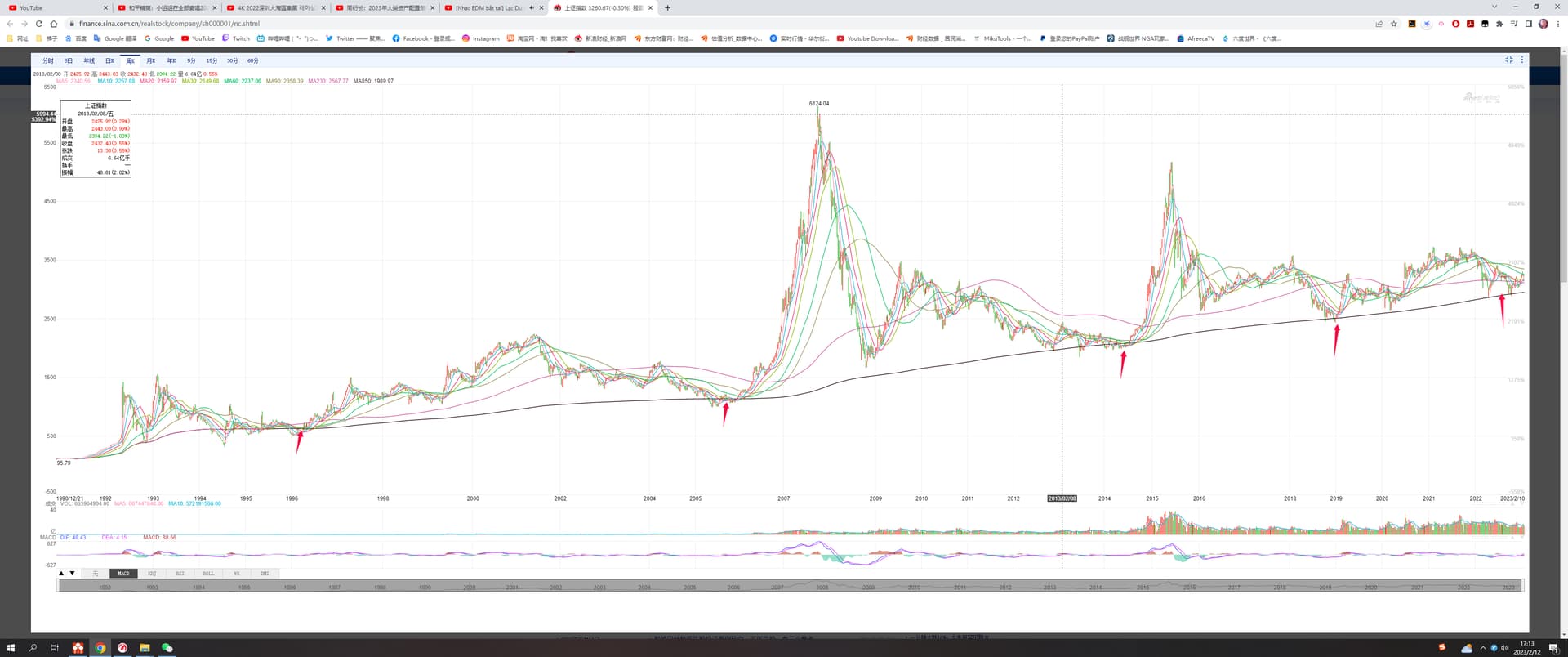Open the Twitch bookmark

(x=236, y=38)
